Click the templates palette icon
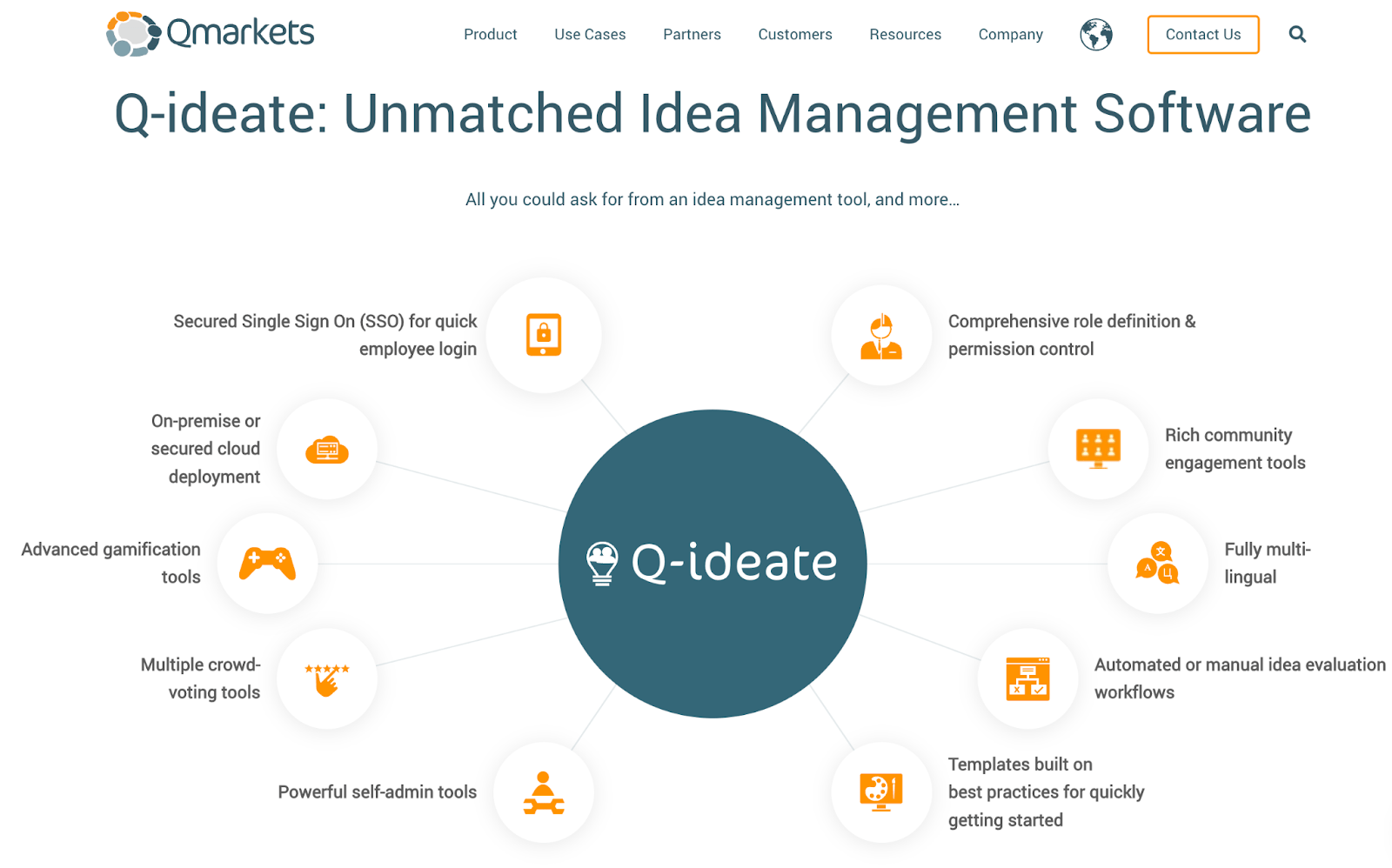This screenshot has width=1392, height=868. 881,792
